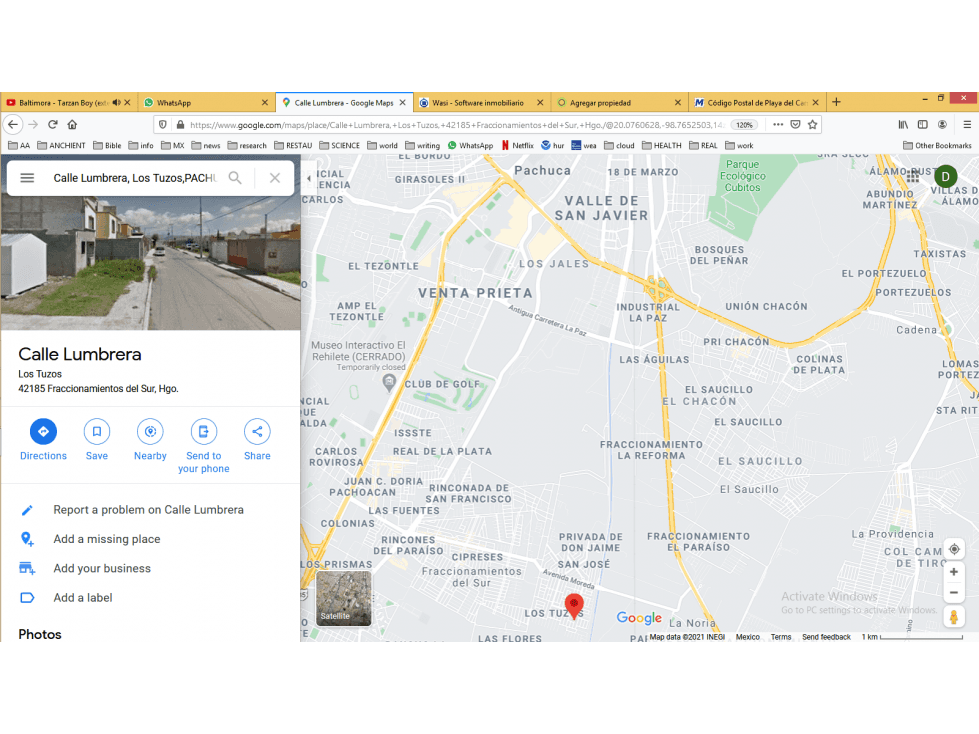979x734 pixels.
Task: Open Google account avatar D
Action: tap(945, 177)
